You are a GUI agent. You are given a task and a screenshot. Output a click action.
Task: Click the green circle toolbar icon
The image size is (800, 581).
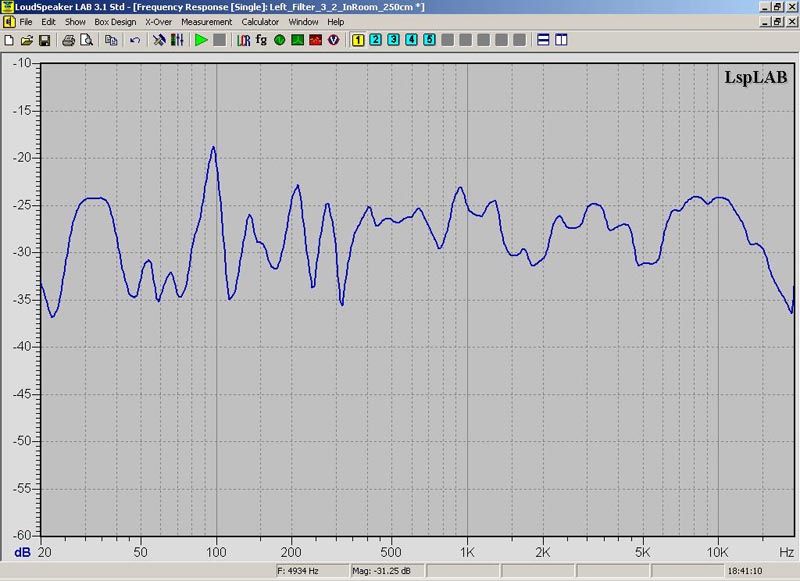(x=280, y=40)
